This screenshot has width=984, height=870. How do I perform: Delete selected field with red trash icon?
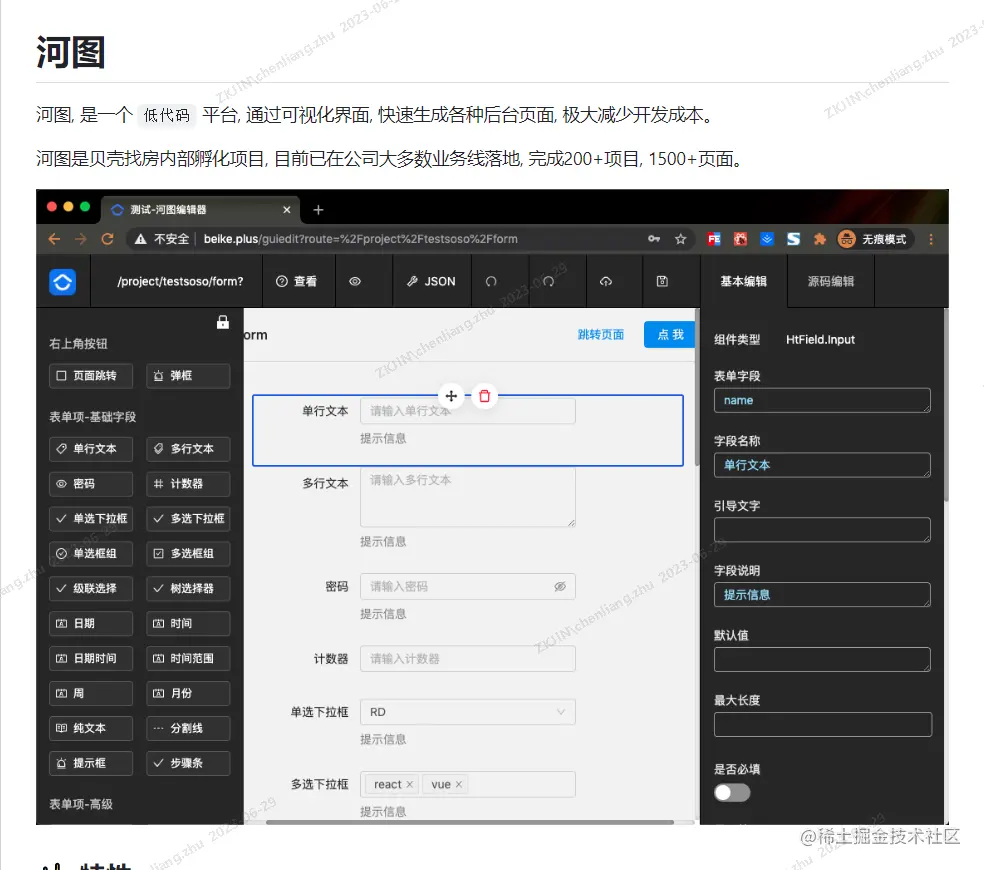484,396
